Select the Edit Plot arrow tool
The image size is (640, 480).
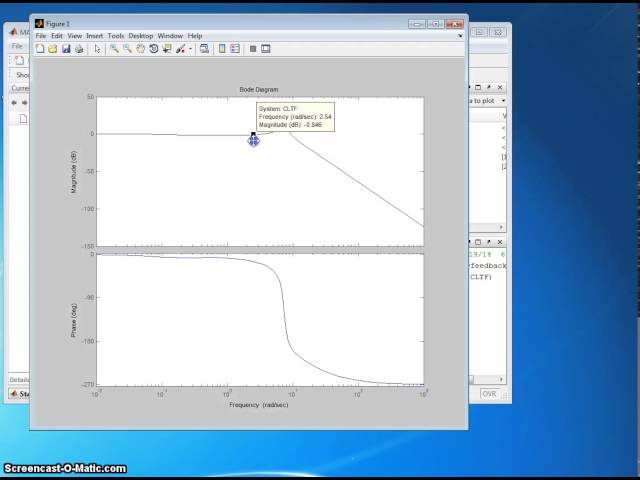[97, 49]
